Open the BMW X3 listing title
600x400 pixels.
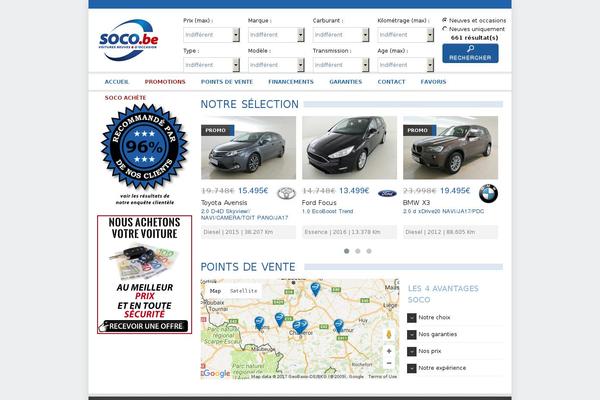416,202
